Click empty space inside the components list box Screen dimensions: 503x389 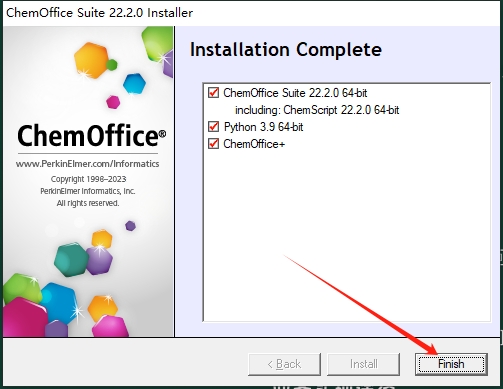(347, 233)
